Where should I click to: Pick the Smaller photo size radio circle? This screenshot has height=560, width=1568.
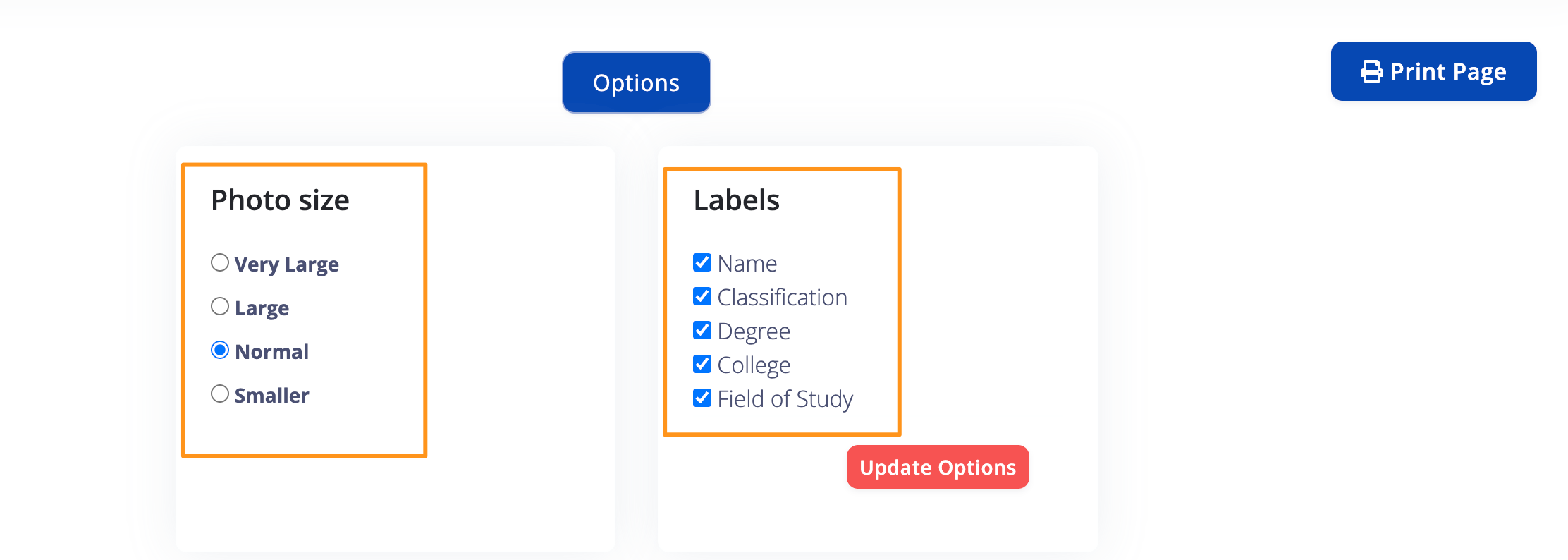220,394
